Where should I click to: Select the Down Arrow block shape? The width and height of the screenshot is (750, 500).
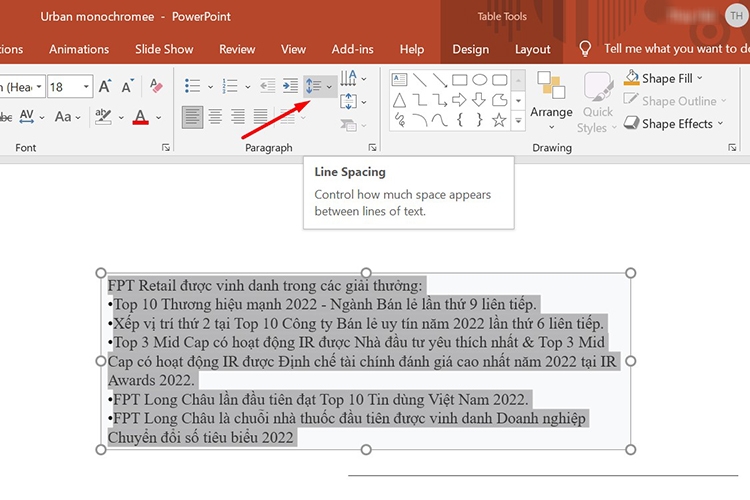tap(479, 100)
